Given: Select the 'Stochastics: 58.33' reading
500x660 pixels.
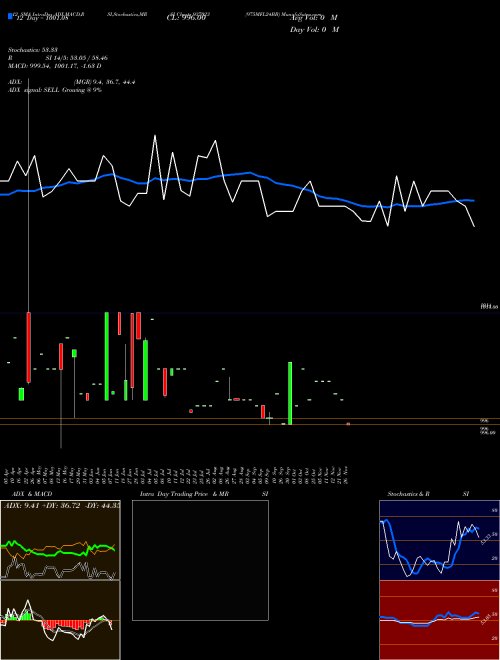Looking at the screenshot, I should click(32, 50).
